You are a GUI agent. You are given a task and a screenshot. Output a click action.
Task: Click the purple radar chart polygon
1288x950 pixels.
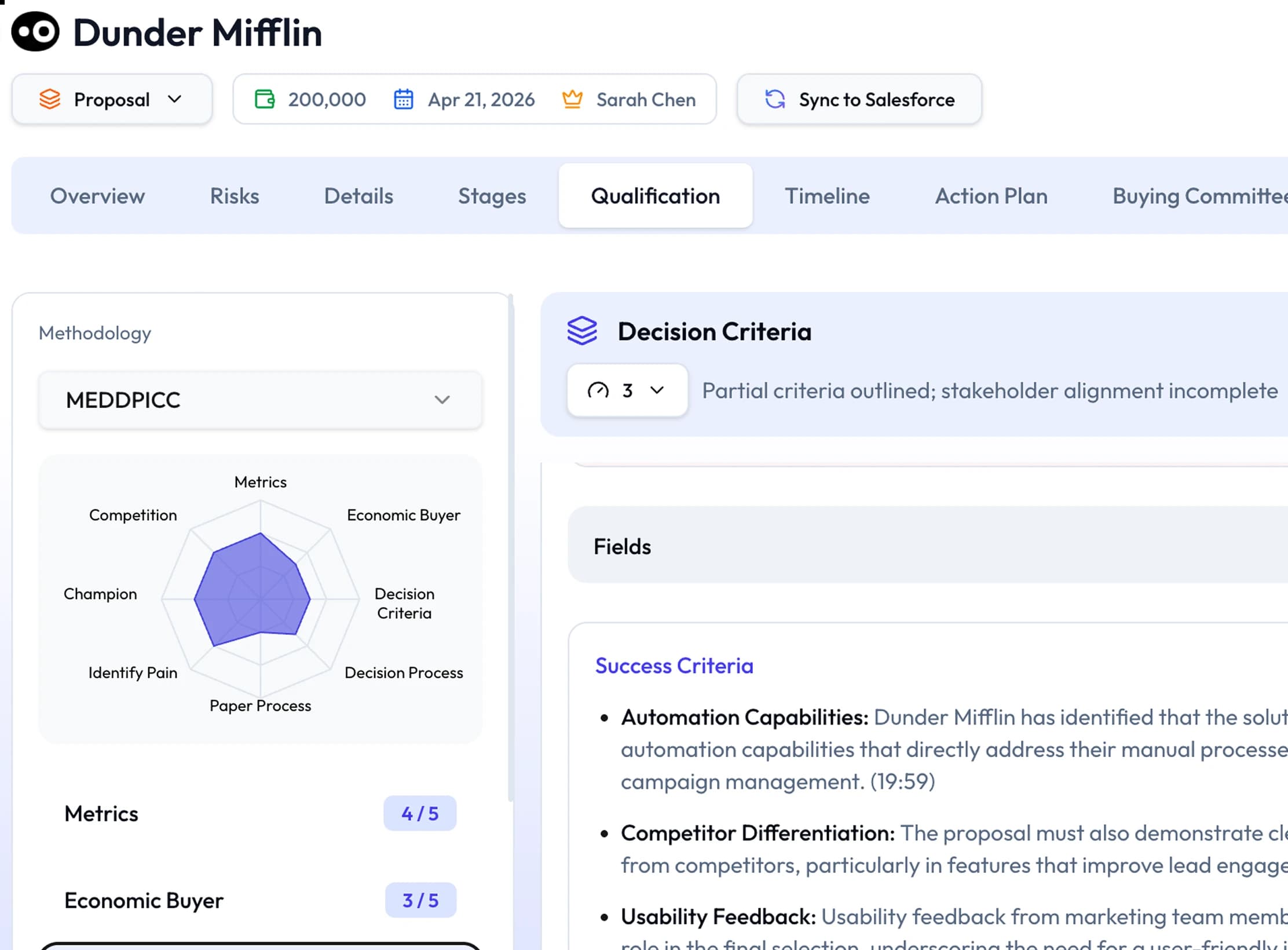(252, 591)
